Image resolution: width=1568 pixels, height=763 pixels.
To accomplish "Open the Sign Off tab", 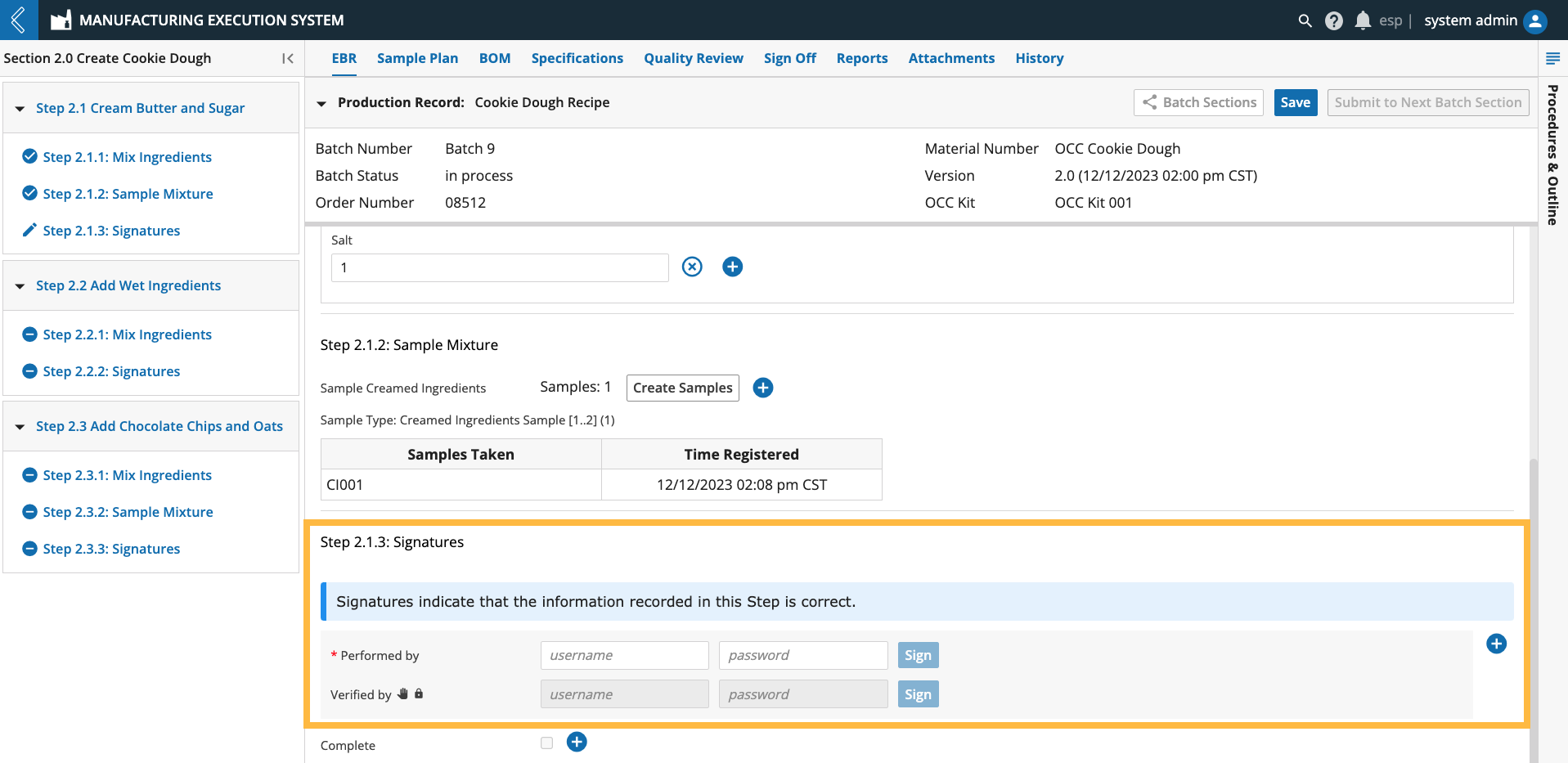I will pos(790,58).
